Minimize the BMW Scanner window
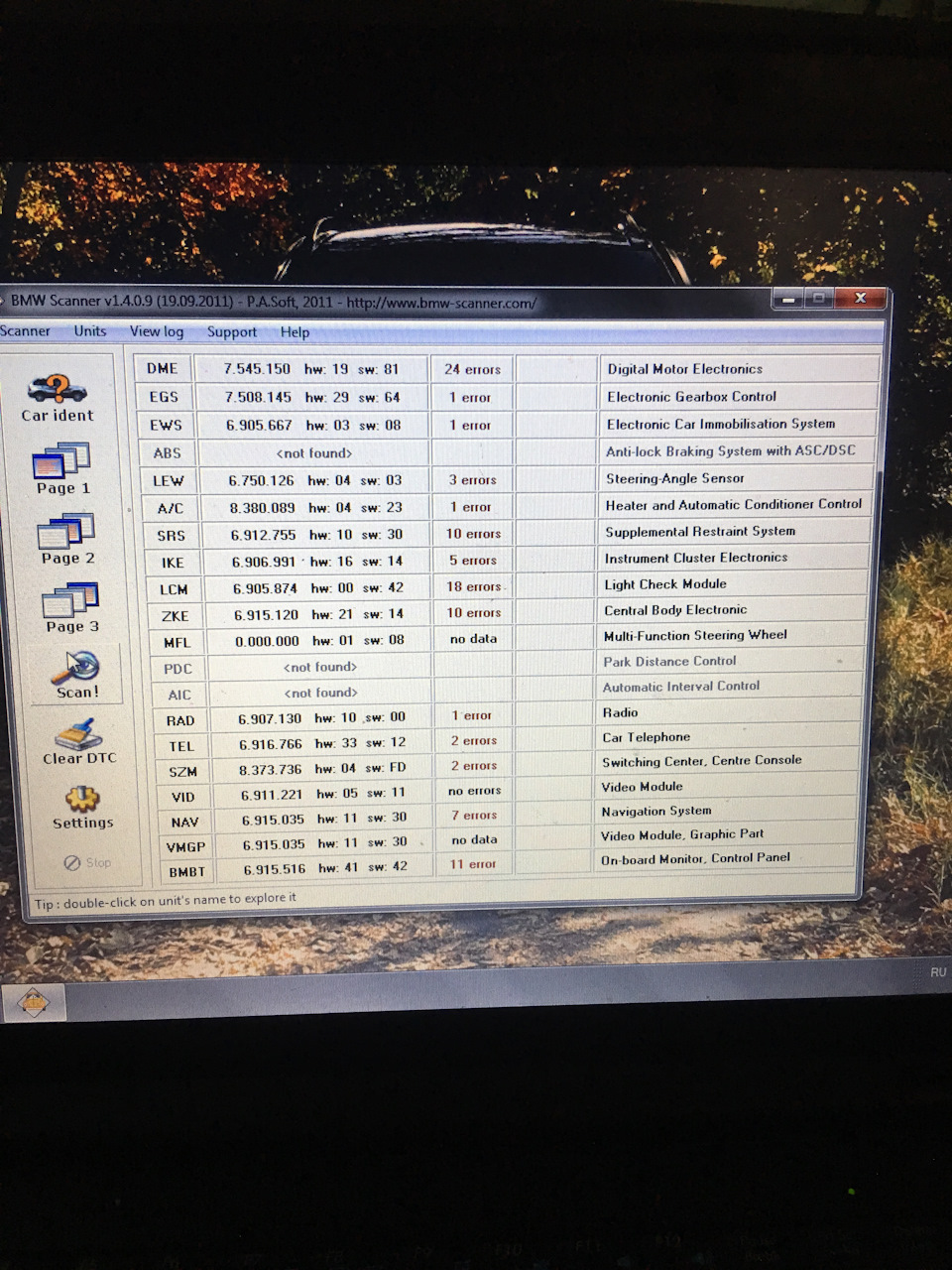 pyautogui.click(x=787, y=298)
